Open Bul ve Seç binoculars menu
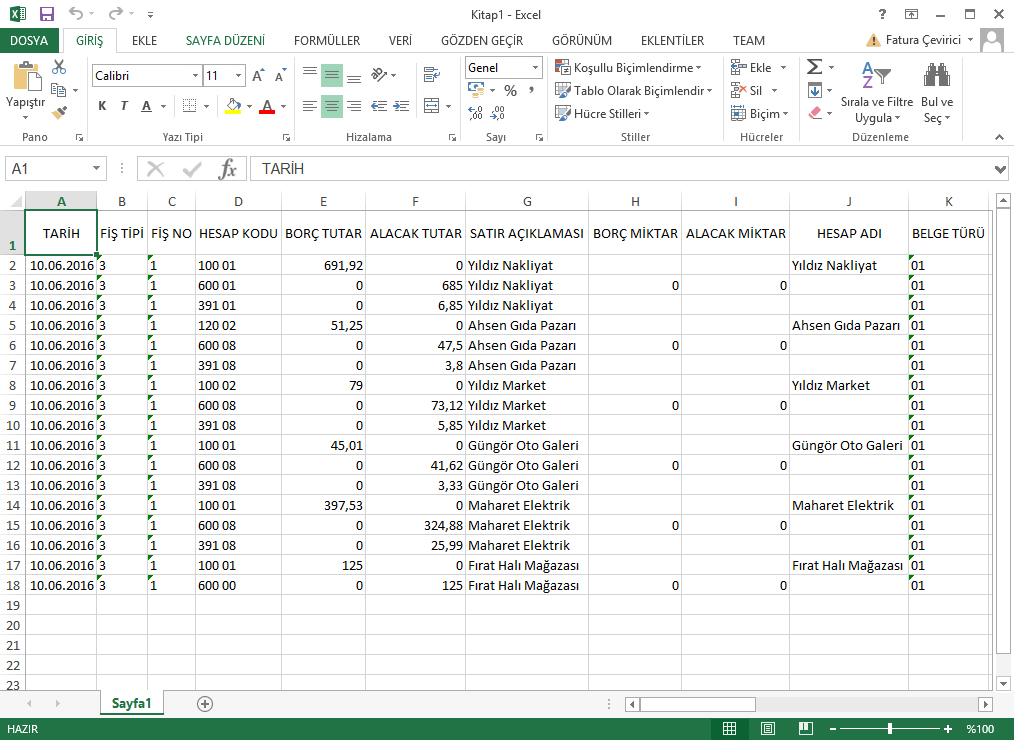Viewport: 1014px width, 740px height. point(937,92)
